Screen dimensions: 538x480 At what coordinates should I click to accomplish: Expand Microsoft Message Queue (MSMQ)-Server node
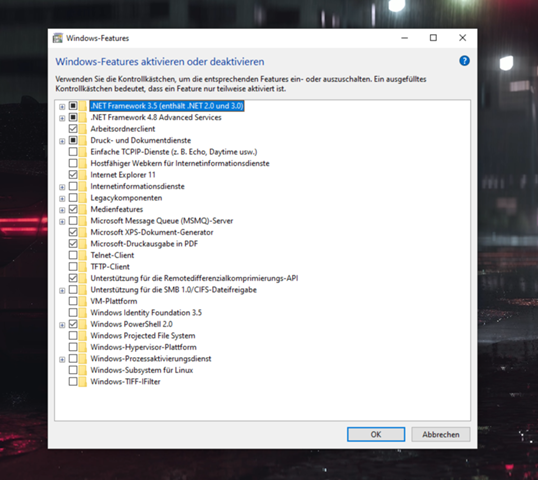click(62, 222)
